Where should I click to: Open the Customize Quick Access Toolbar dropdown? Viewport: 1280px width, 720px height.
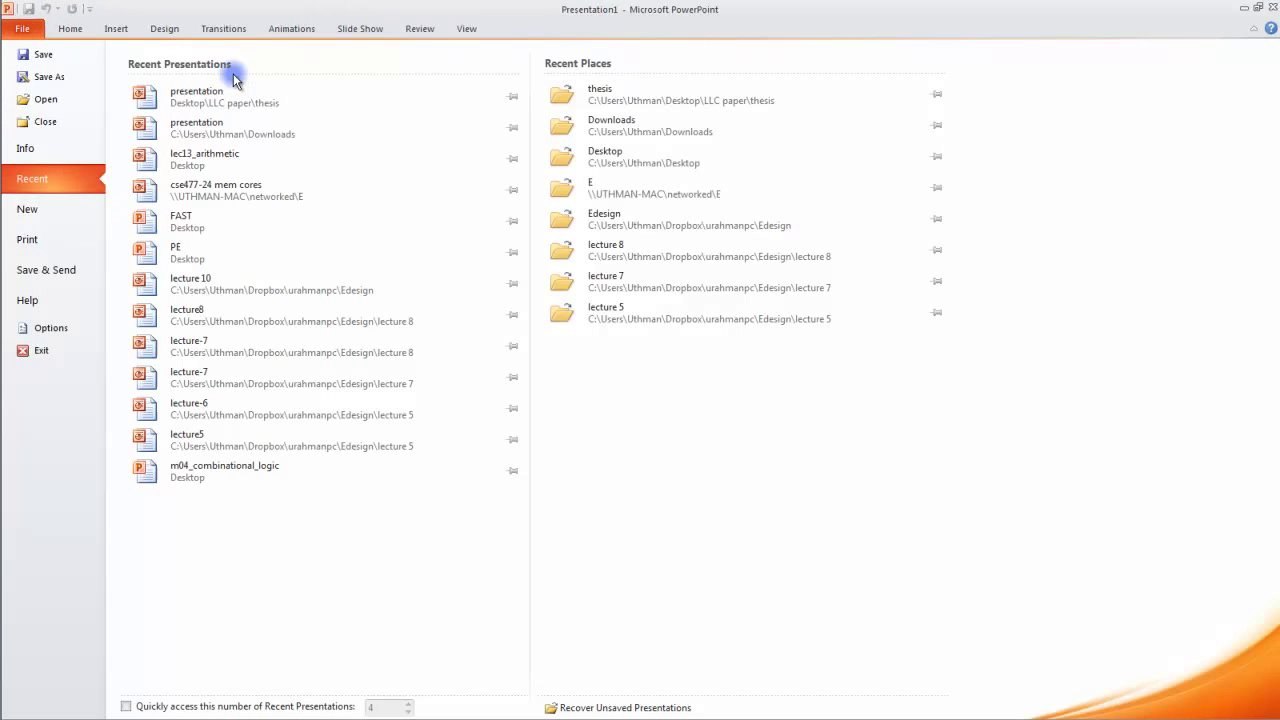[x=89, y=9]
